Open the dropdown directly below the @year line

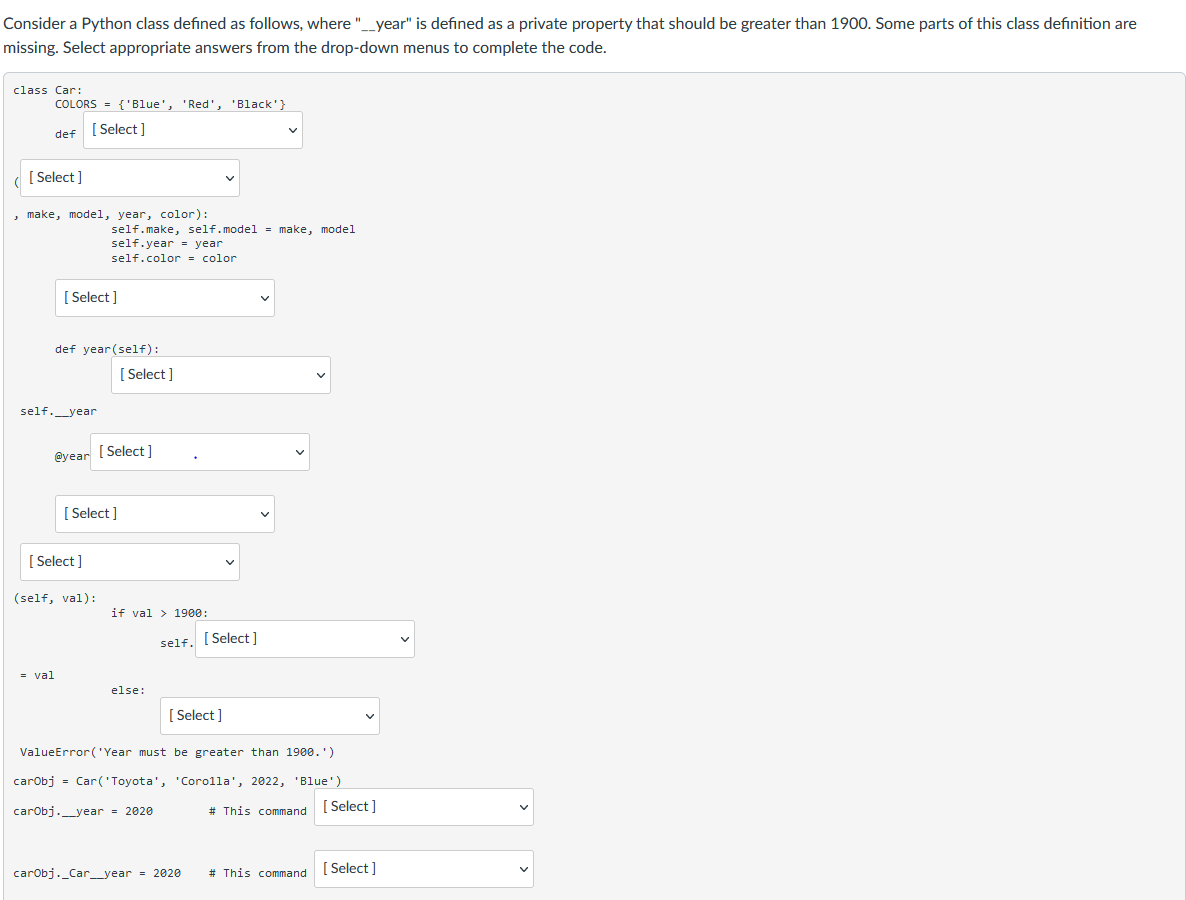tap(165, 514)
